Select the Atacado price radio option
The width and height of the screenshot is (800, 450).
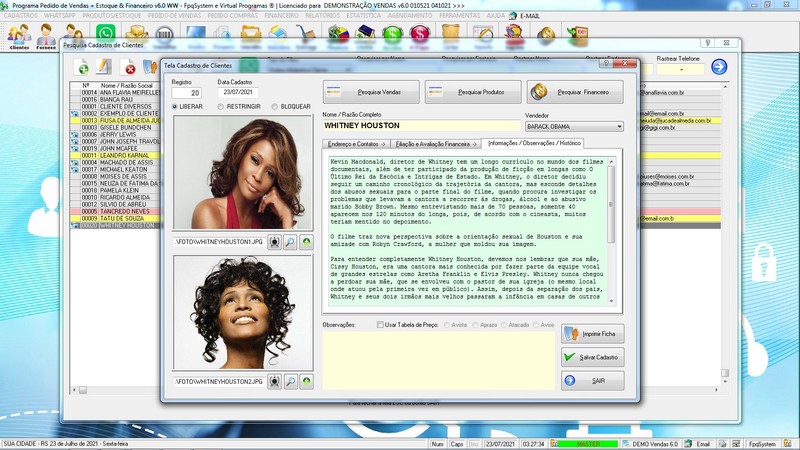coord(504,324)
